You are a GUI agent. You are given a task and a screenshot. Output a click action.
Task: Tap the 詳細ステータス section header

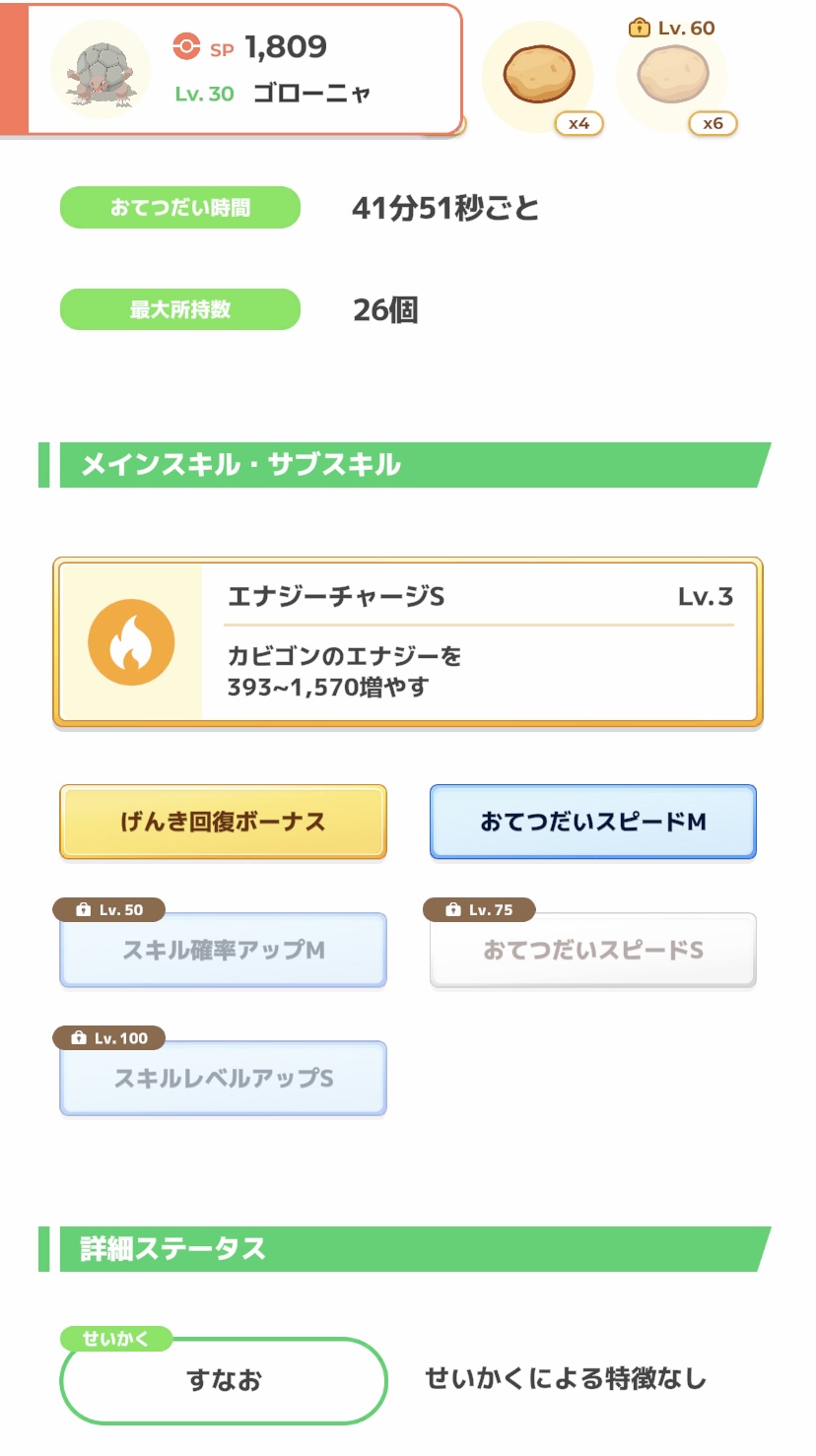pyautogui.click(x=404, y=1249)
